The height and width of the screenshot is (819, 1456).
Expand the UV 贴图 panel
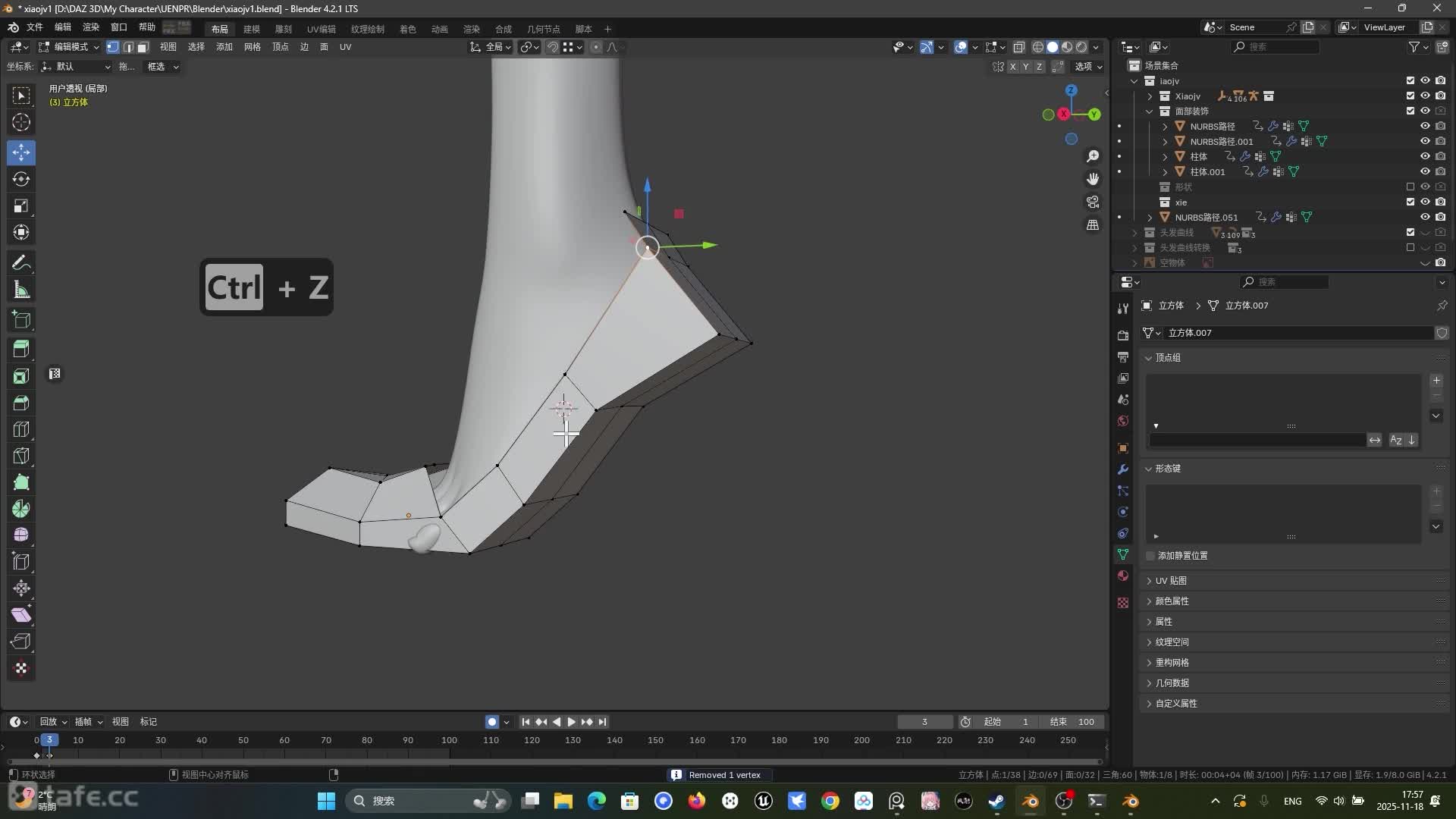[1171, 581]
